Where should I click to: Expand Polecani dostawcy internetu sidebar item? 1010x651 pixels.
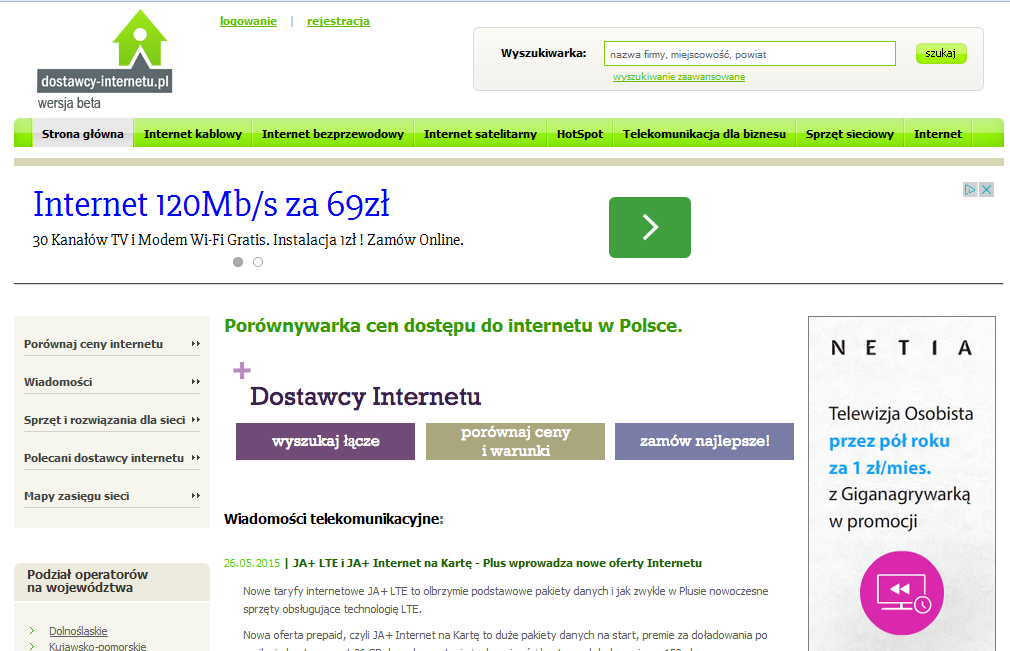coord(195,458)
